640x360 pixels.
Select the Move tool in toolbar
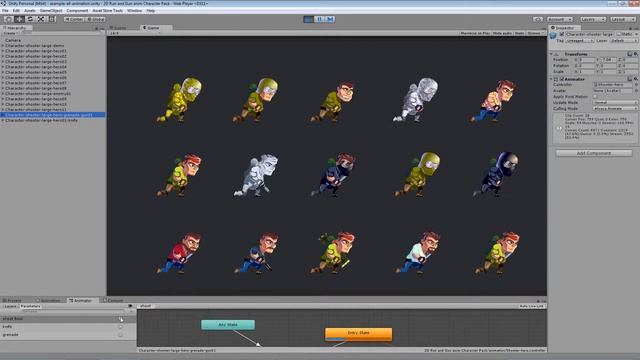19,19
